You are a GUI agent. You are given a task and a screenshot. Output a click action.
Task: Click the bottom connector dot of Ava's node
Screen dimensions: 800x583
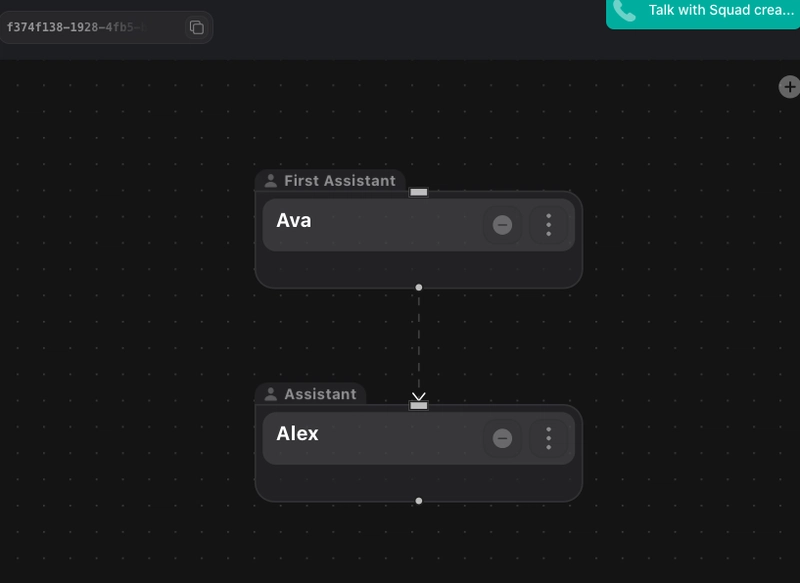419,287
